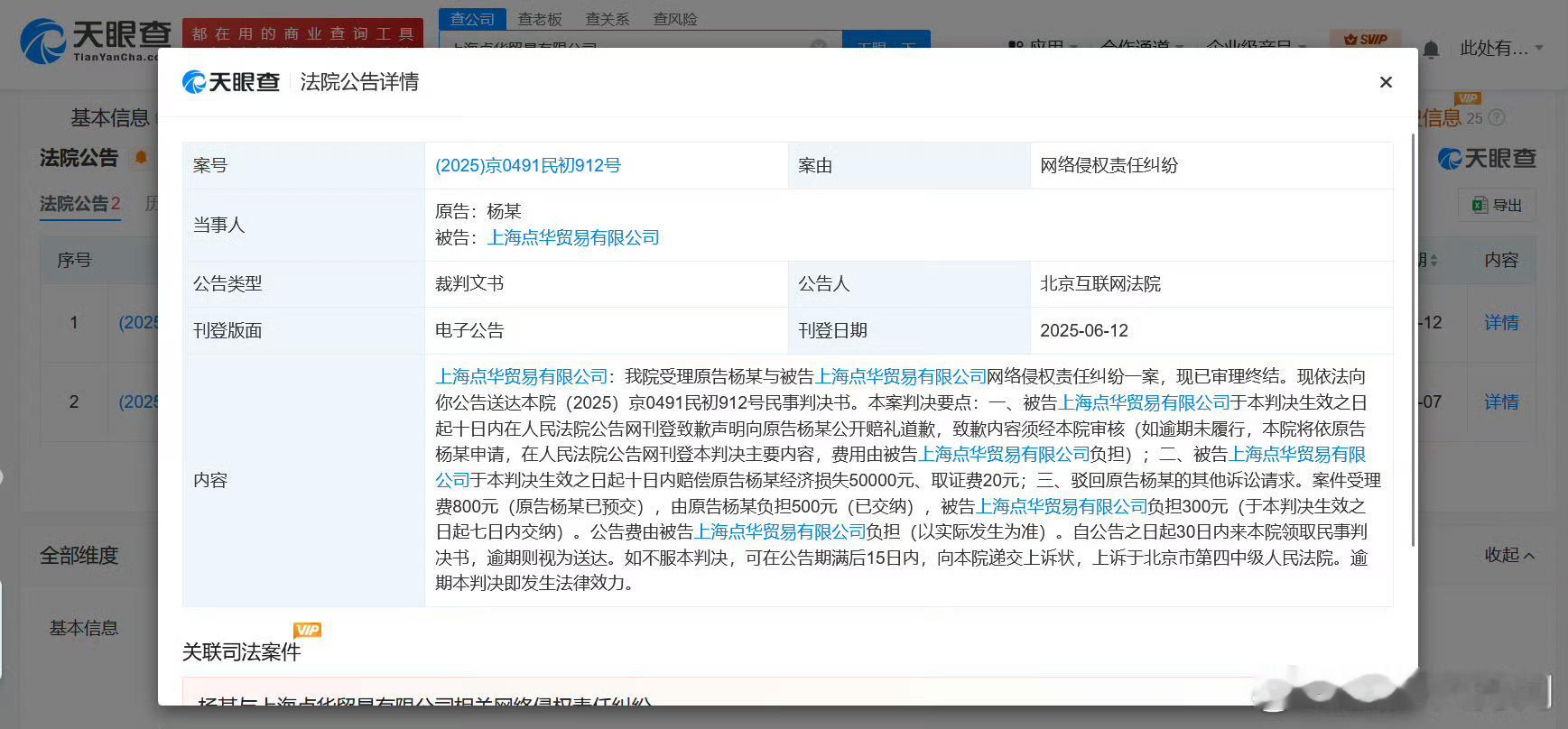The image size is (1568, 729).
Task: Open case number (2025)京0491民初912号 link
Action: coord(528,165)
